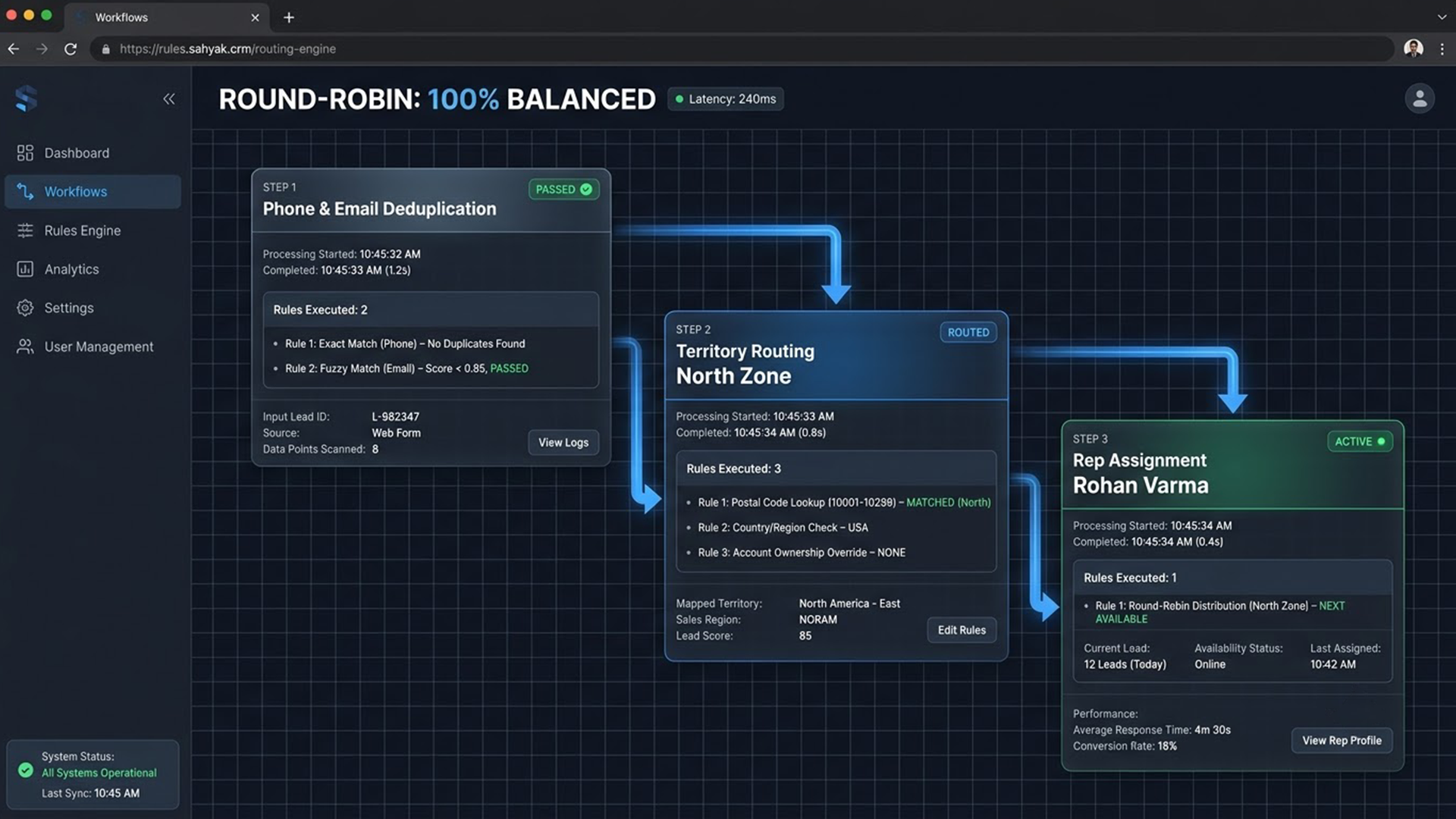Click the Sahyak logo icon
Image resolution: width=1456 pixels, height=819 pixels.
[x=26, y=99]
